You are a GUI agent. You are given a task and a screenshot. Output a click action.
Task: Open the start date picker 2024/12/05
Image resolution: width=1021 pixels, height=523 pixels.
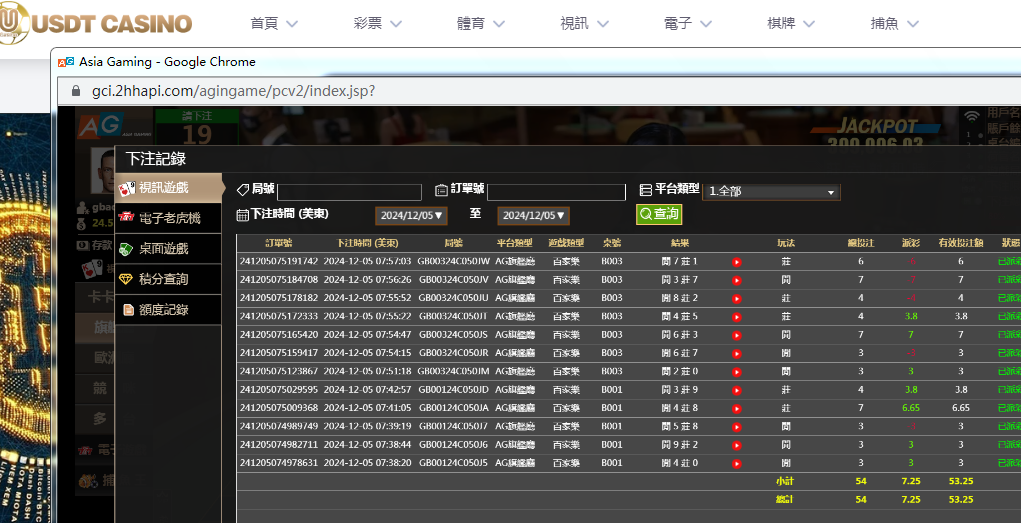411,215
